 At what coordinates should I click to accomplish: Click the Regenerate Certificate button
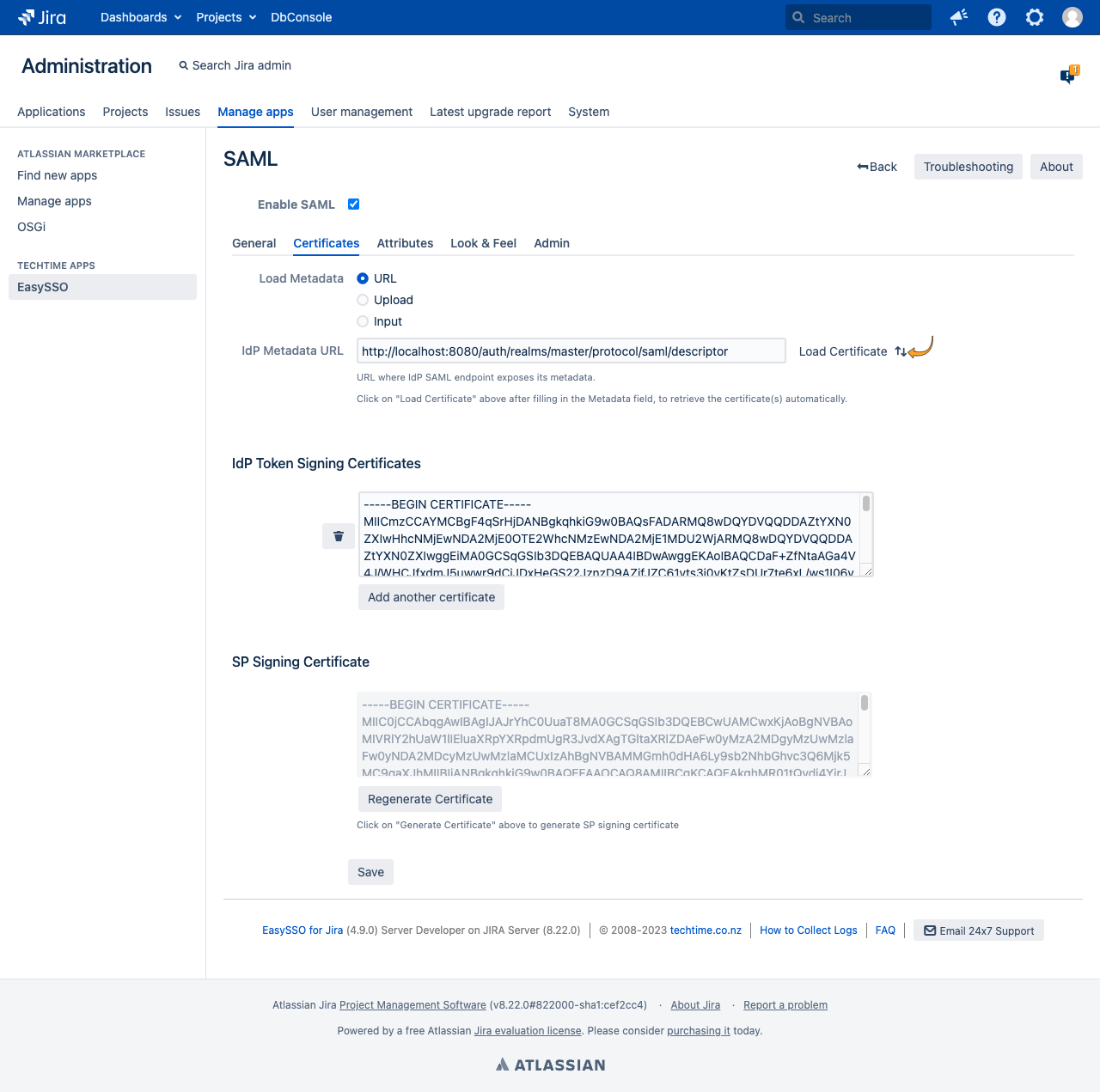tap(431, 799)
